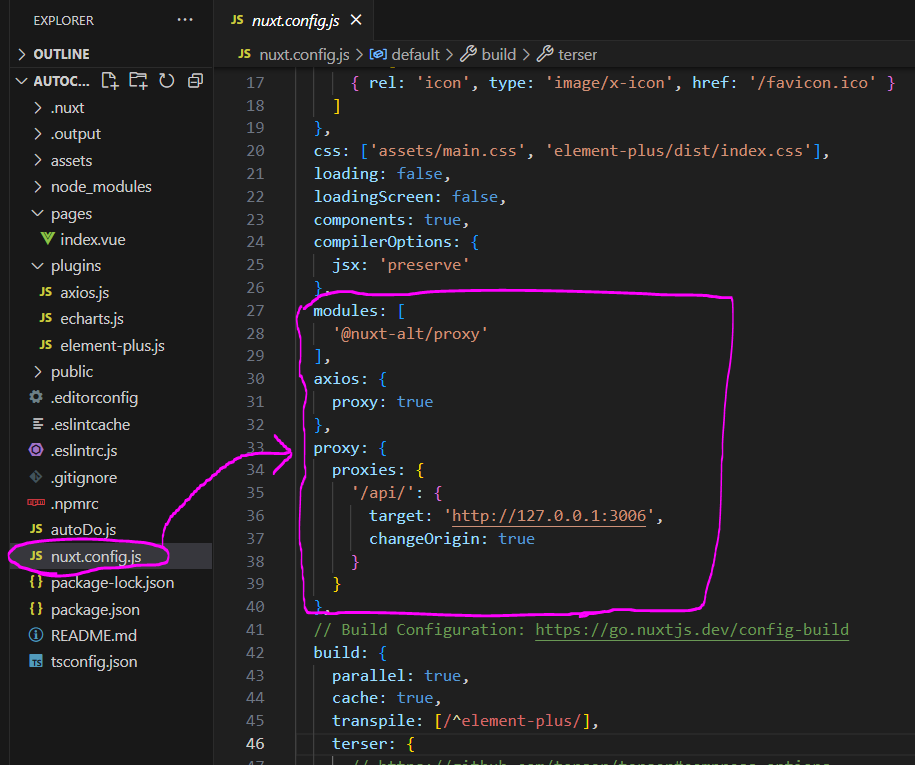Click the 'terser' breadcrumb item

(577, 54)
